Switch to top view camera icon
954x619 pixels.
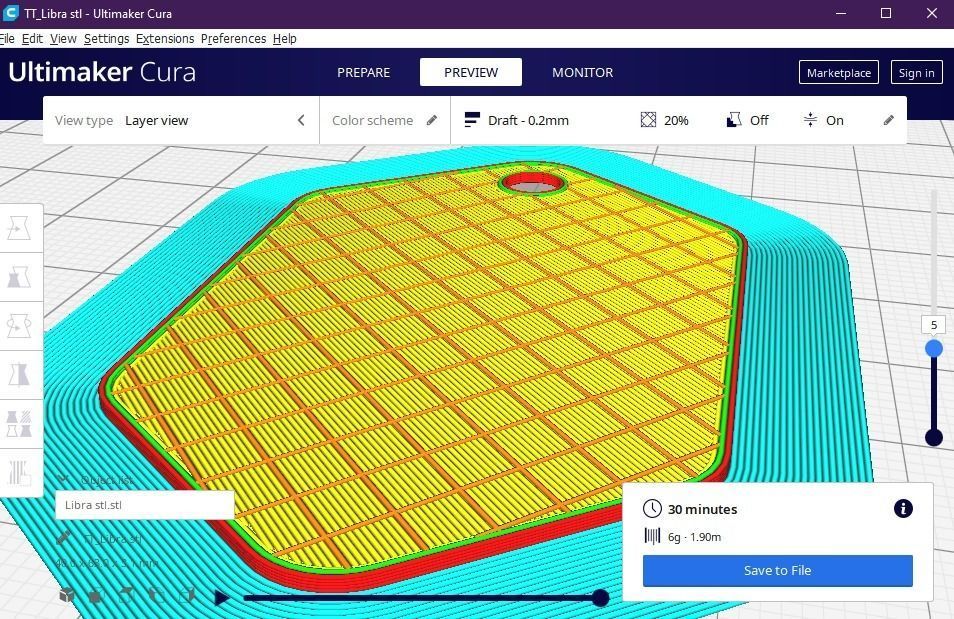pos(127,595)
